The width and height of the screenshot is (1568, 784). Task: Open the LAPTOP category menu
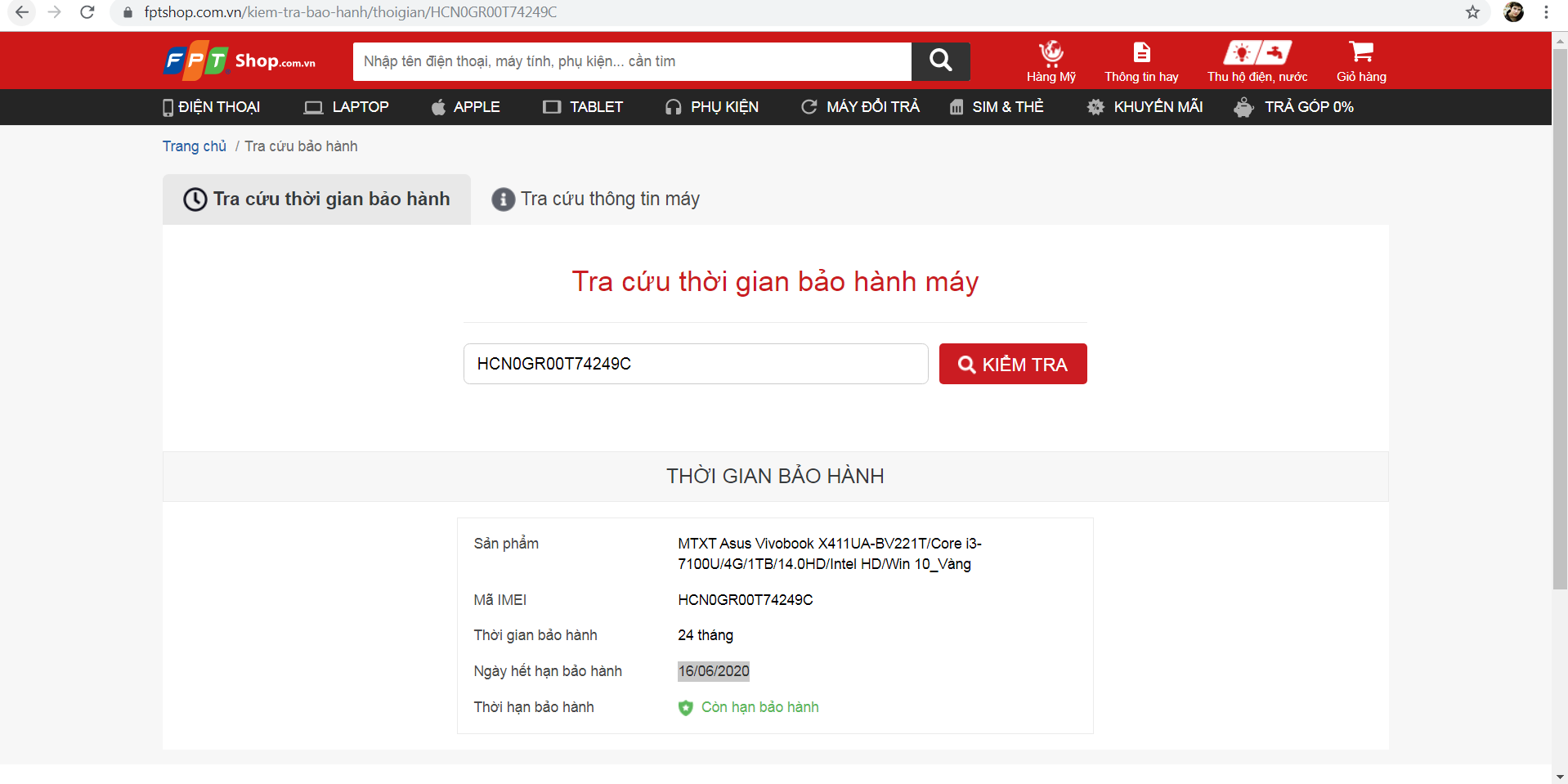point(346,107)
